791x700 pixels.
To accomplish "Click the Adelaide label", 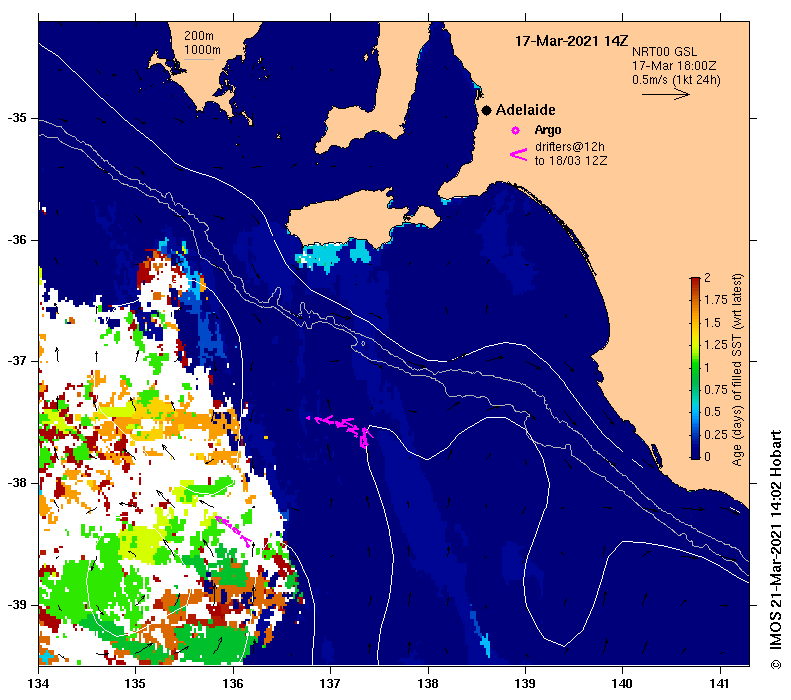I will 526,110.
